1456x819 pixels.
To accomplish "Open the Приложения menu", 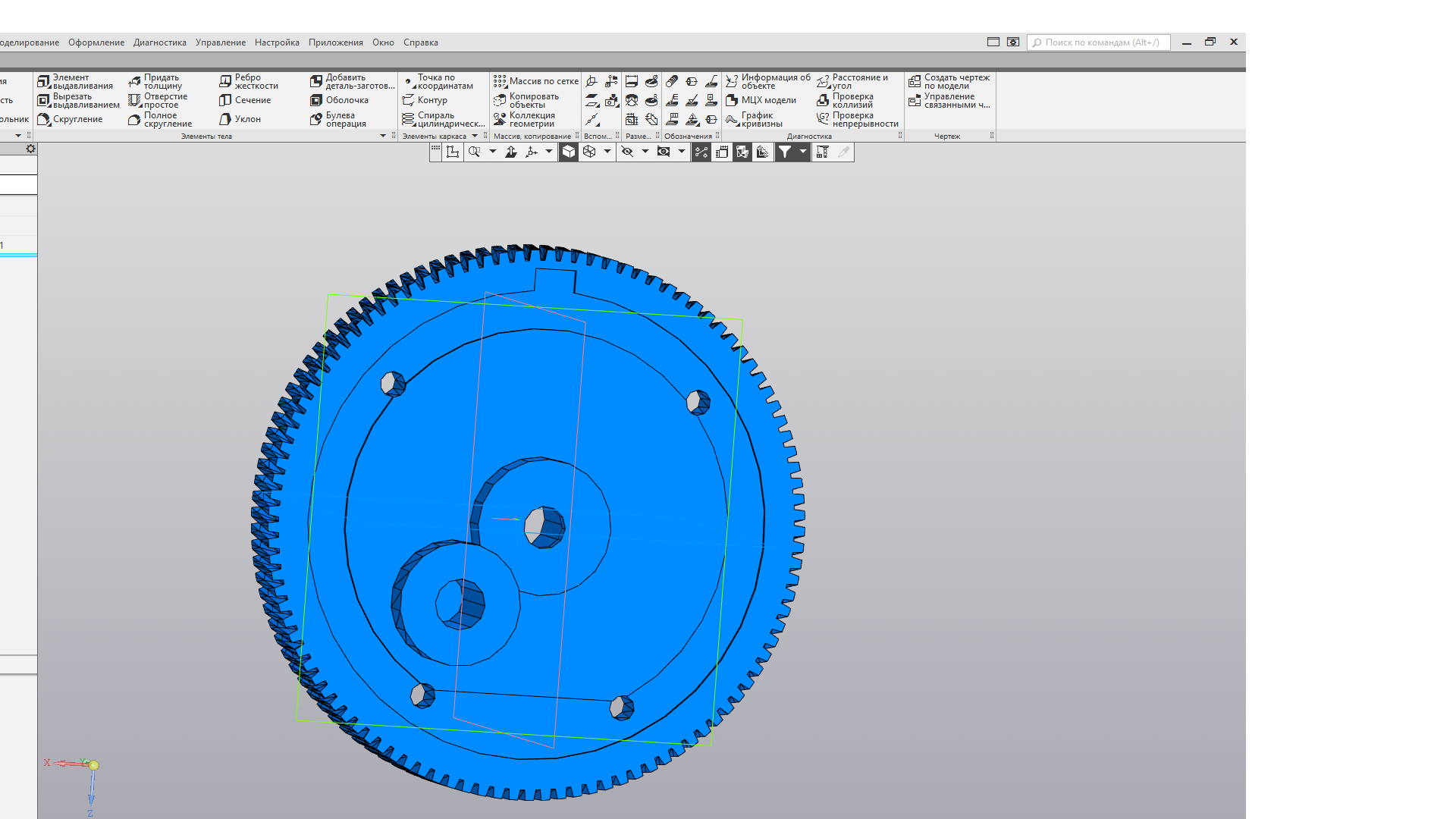I will pos(336,42).
